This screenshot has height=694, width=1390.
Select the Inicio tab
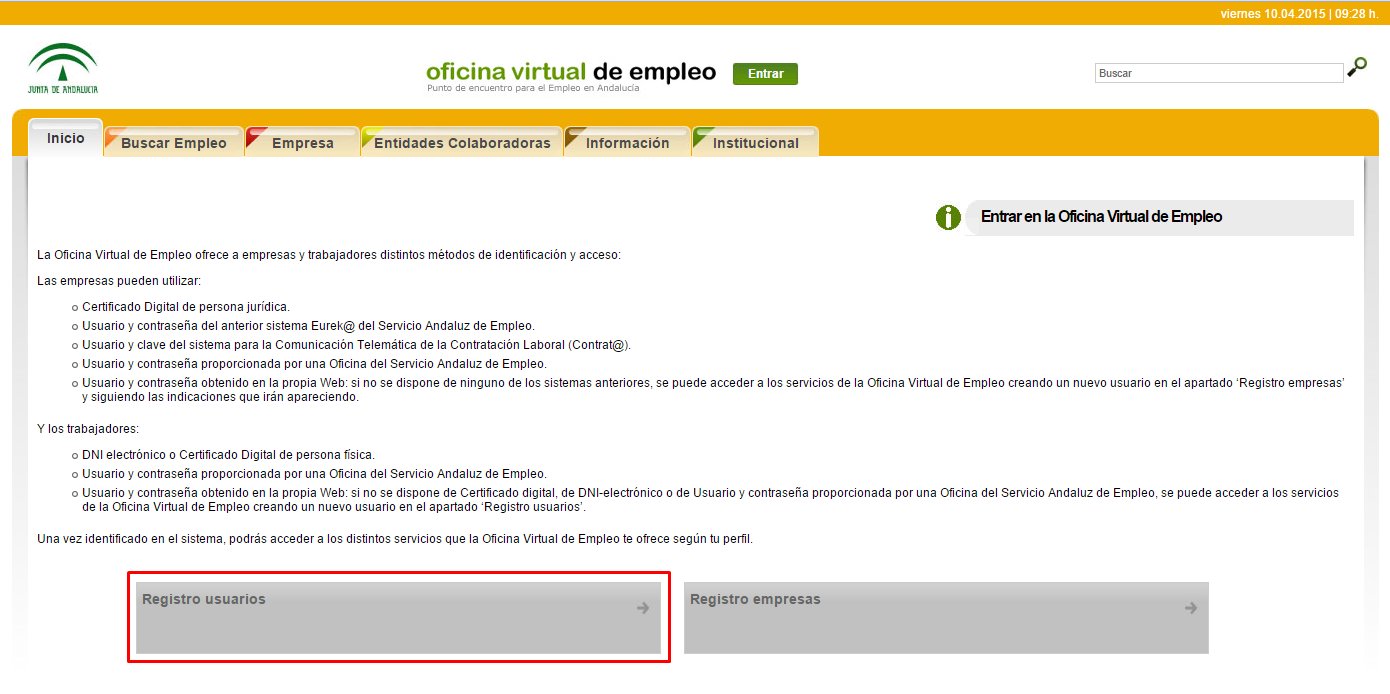click(65, 138)
